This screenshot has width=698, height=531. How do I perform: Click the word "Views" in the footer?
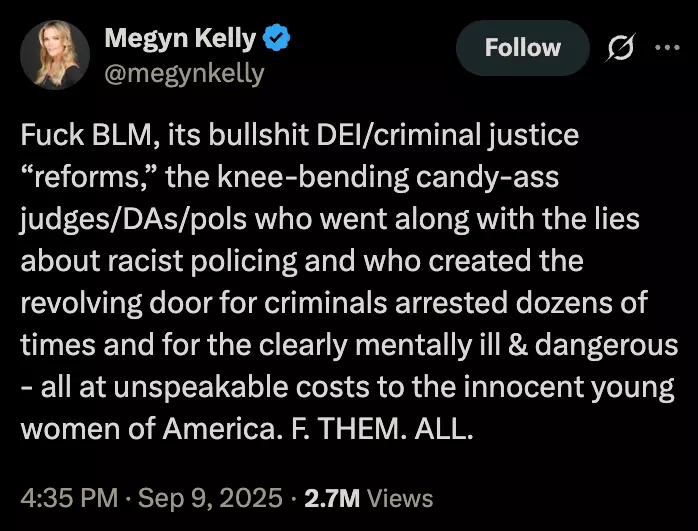click(x=400, y=499)
